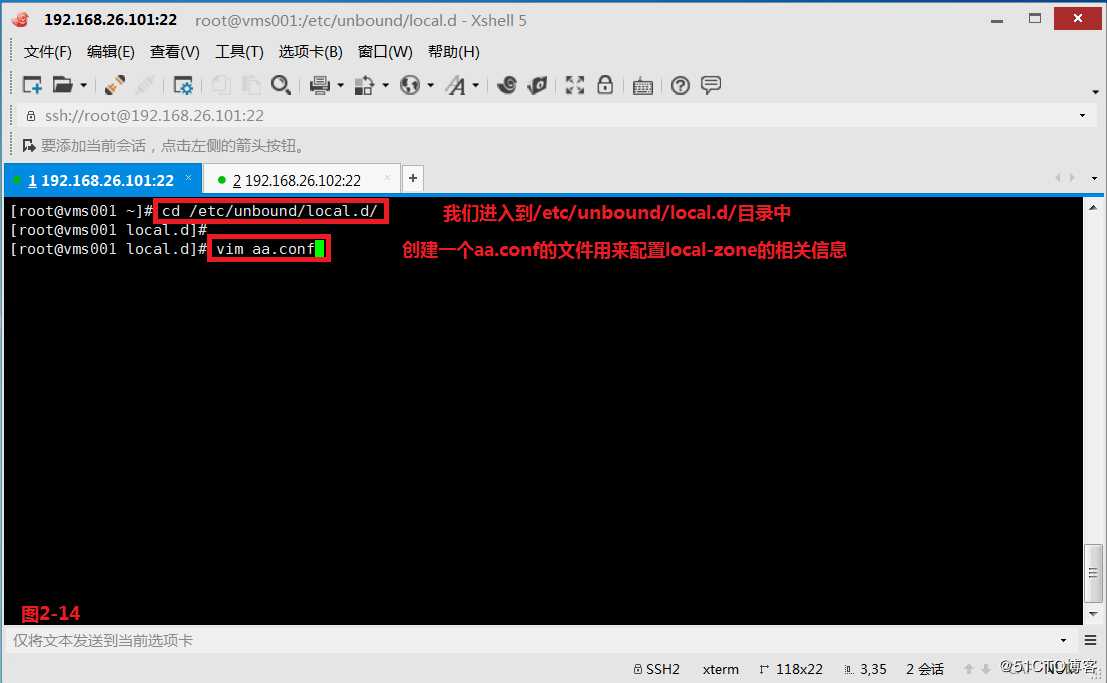This screenshot has height=683, width=1107.
Task: Open the 工具(T) menu
Action: [x=239, y=52]
